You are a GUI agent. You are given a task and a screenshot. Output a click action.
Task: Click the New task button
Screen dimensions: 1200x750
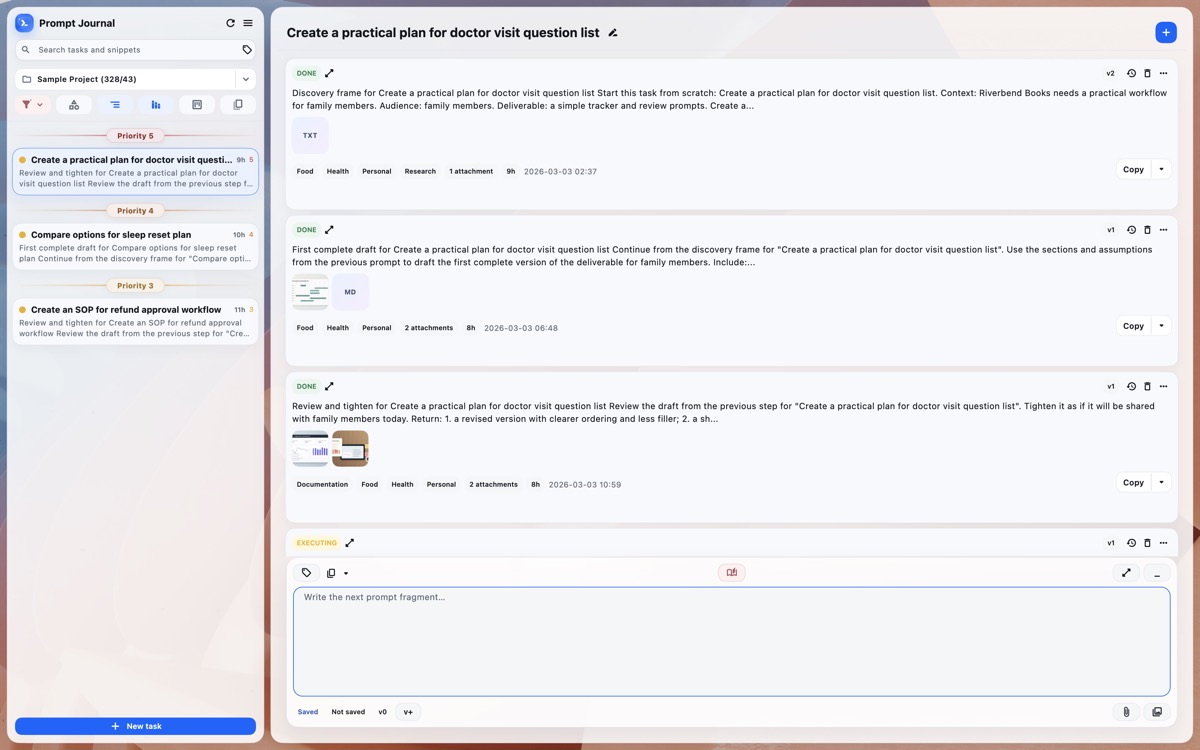pos(135,726)
